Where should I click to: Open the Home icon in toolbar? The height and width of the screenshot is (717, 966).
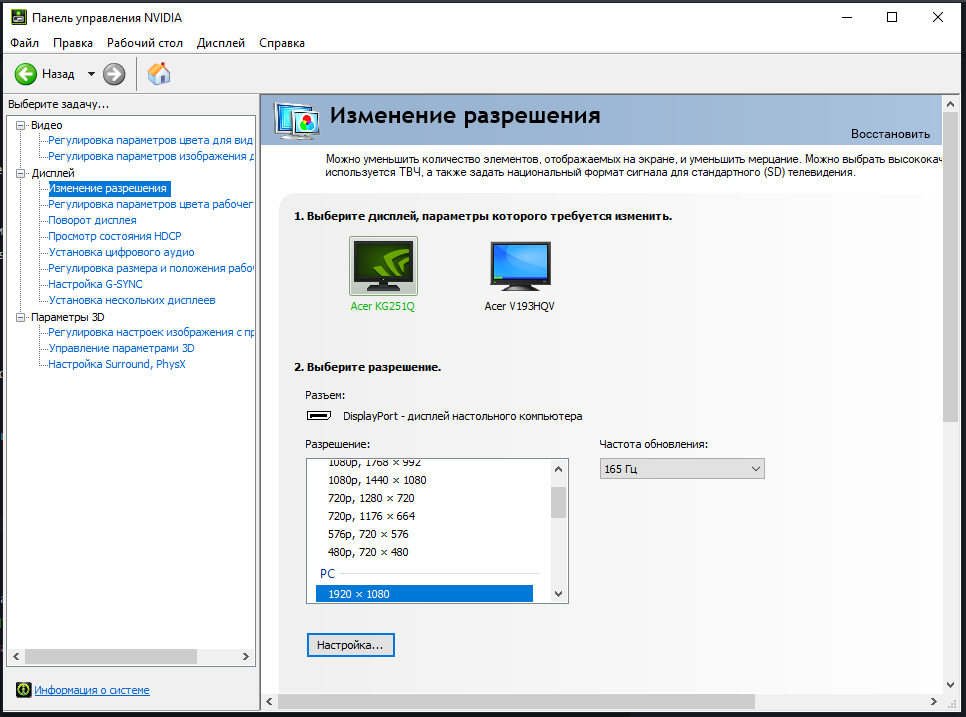[159, 74]
